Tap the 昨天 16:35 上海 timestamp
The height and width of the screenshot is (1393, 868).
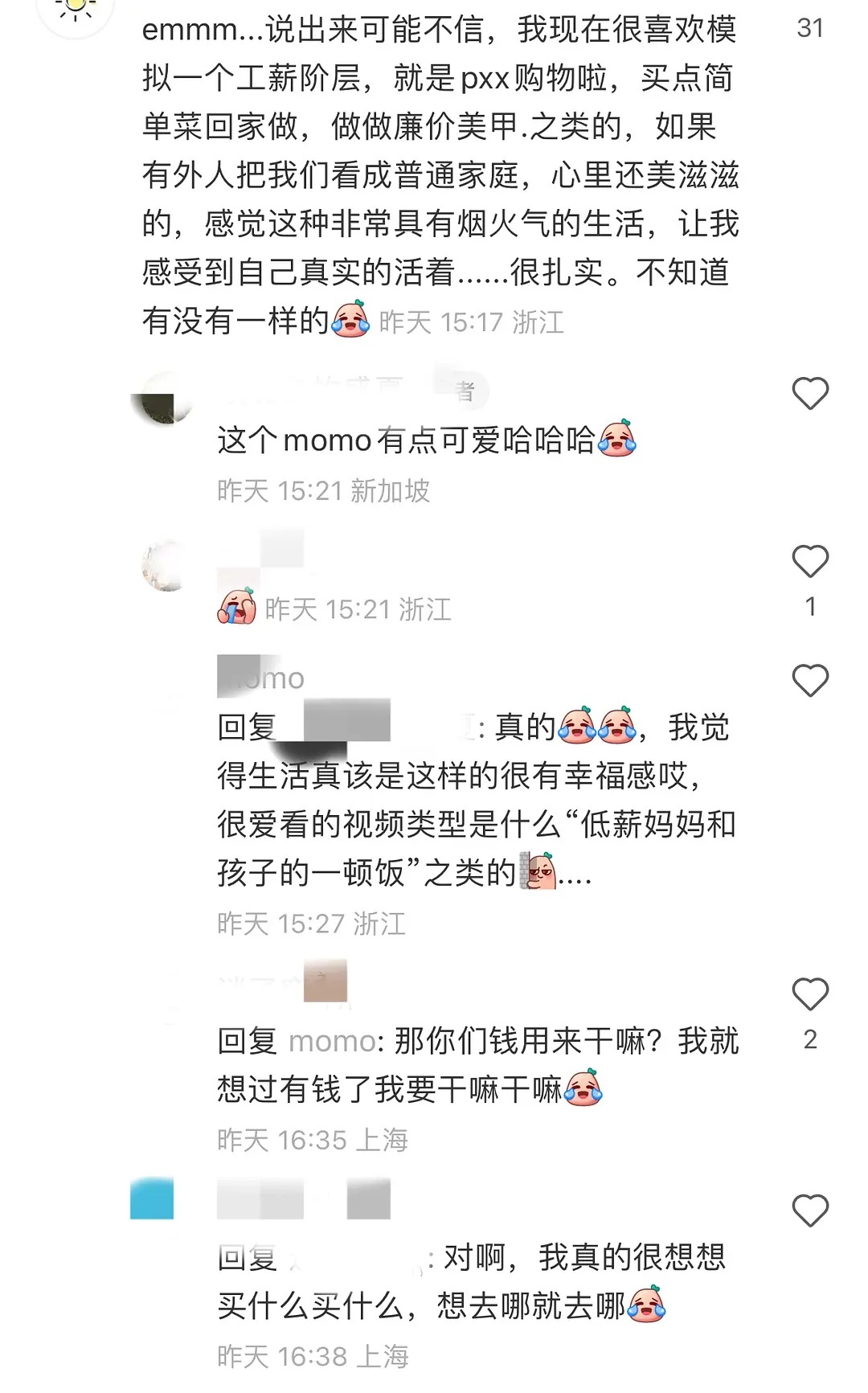(x=313, y=1140)
